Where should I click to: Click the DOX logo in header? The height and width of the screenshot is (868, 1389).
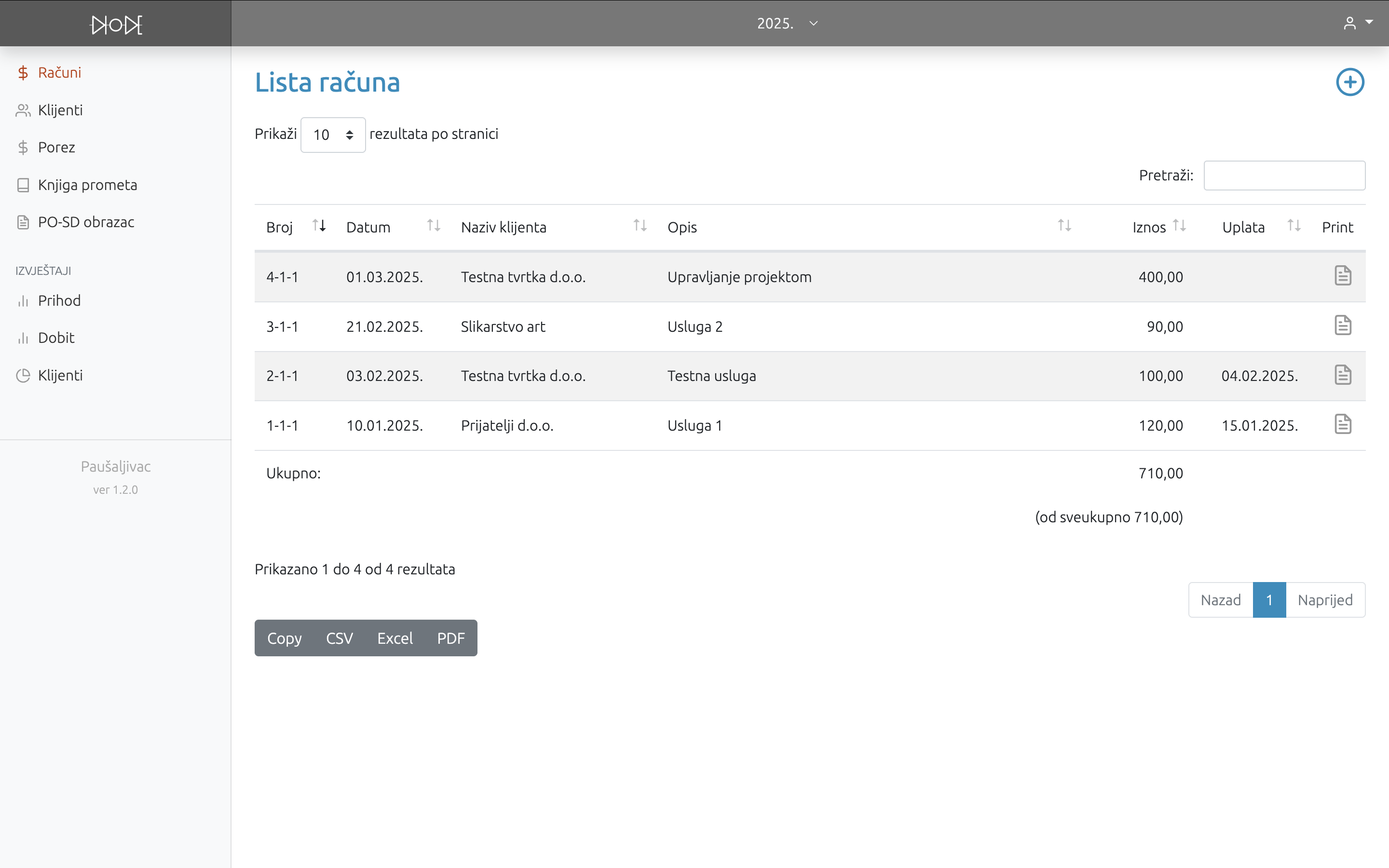[116, 25]
